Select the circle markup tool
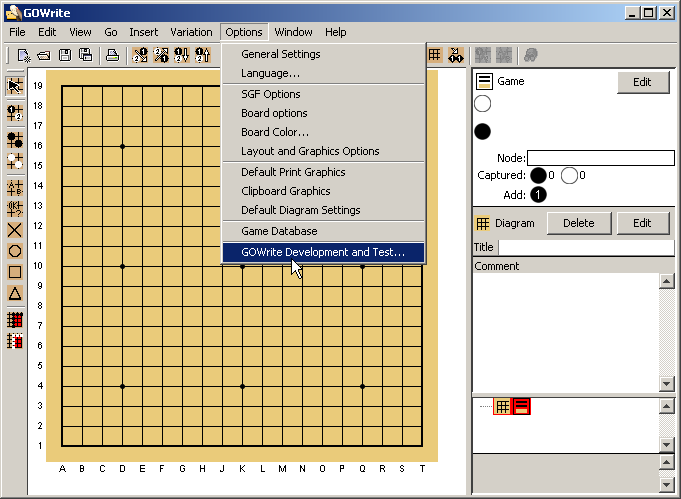681x499 pixels. click(x=15, y=251)
